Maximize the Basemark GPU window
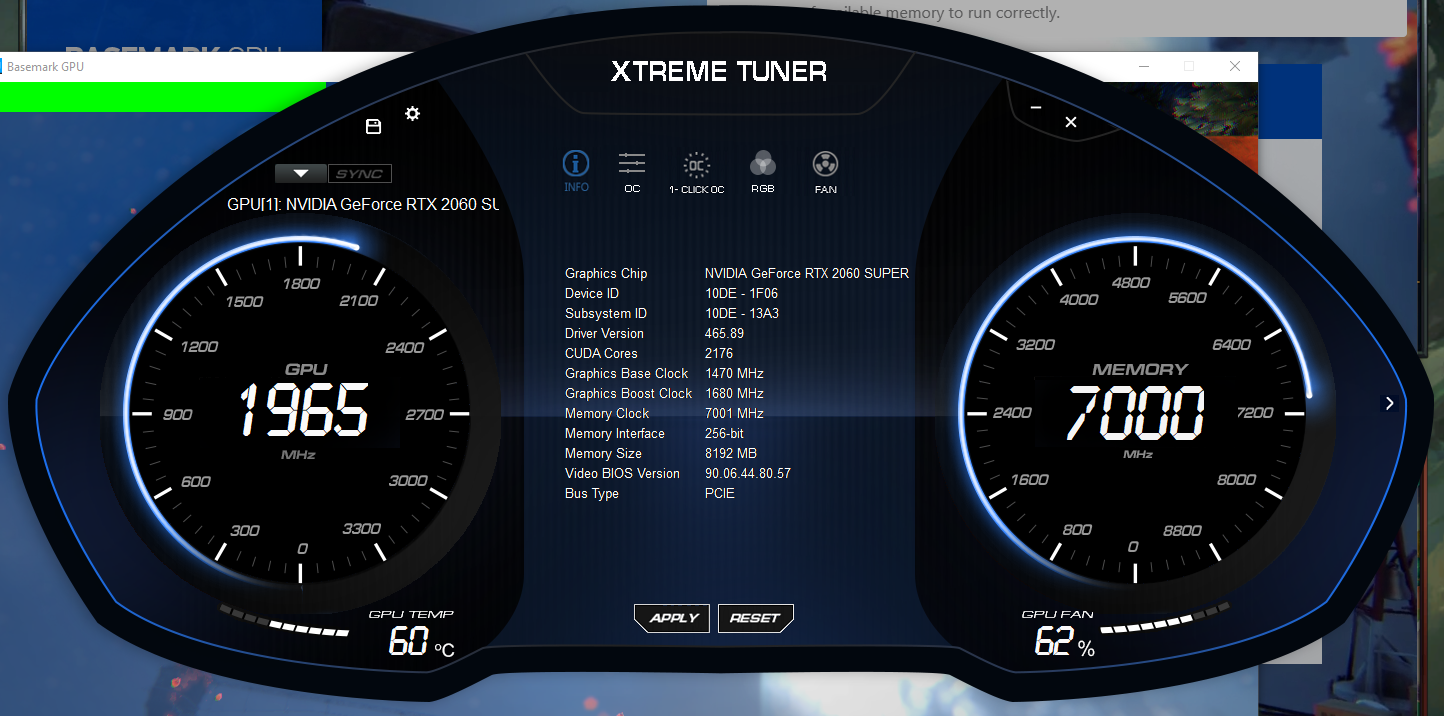 point(1189,66)
